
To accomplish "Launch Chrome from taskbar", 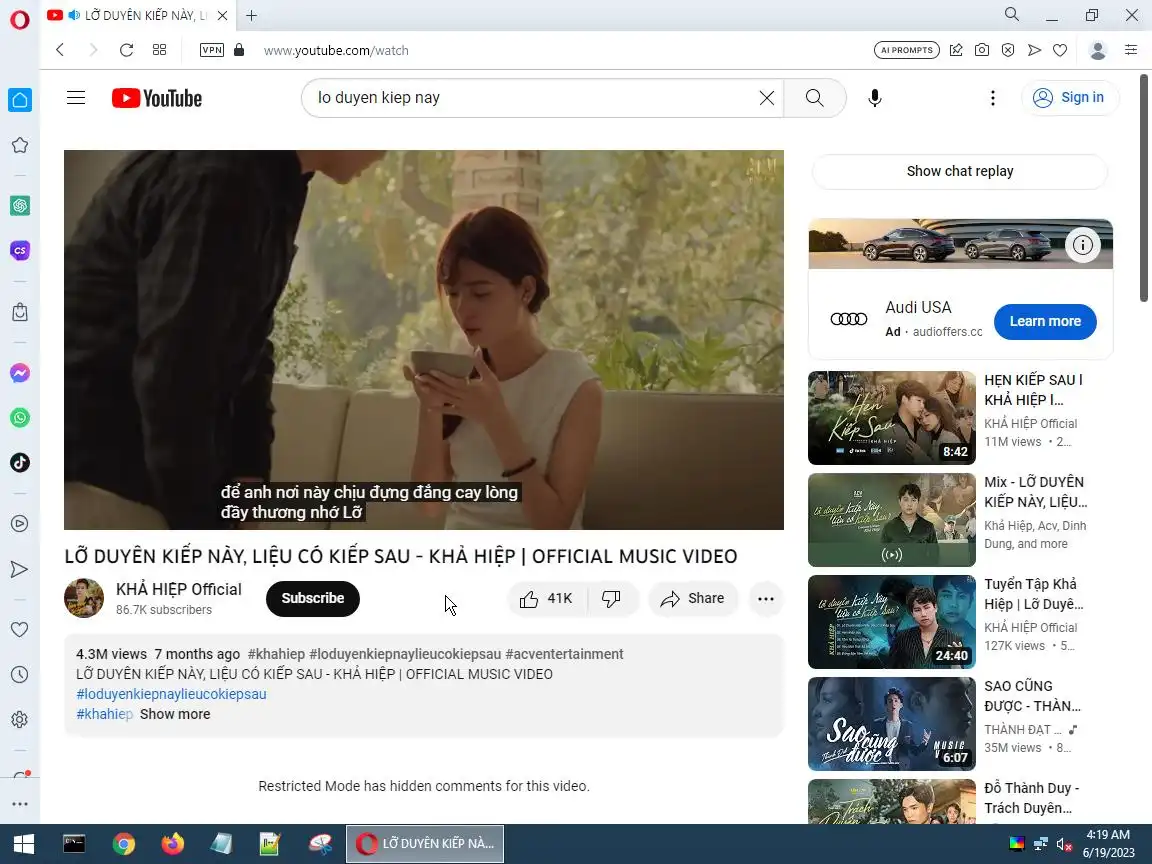I will point(123,844).
